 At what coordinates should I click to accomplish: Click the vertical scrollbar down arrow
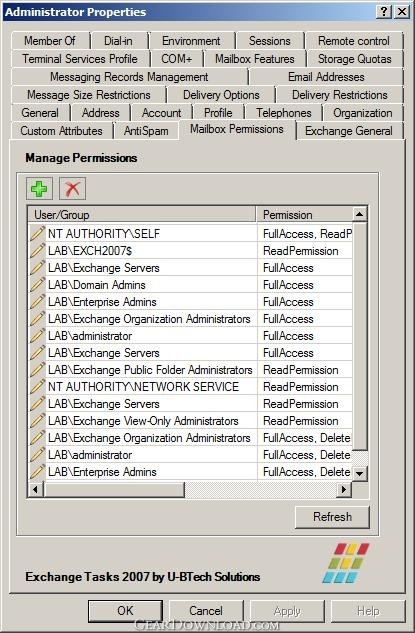pyautogui.click(x=359, y=473)
